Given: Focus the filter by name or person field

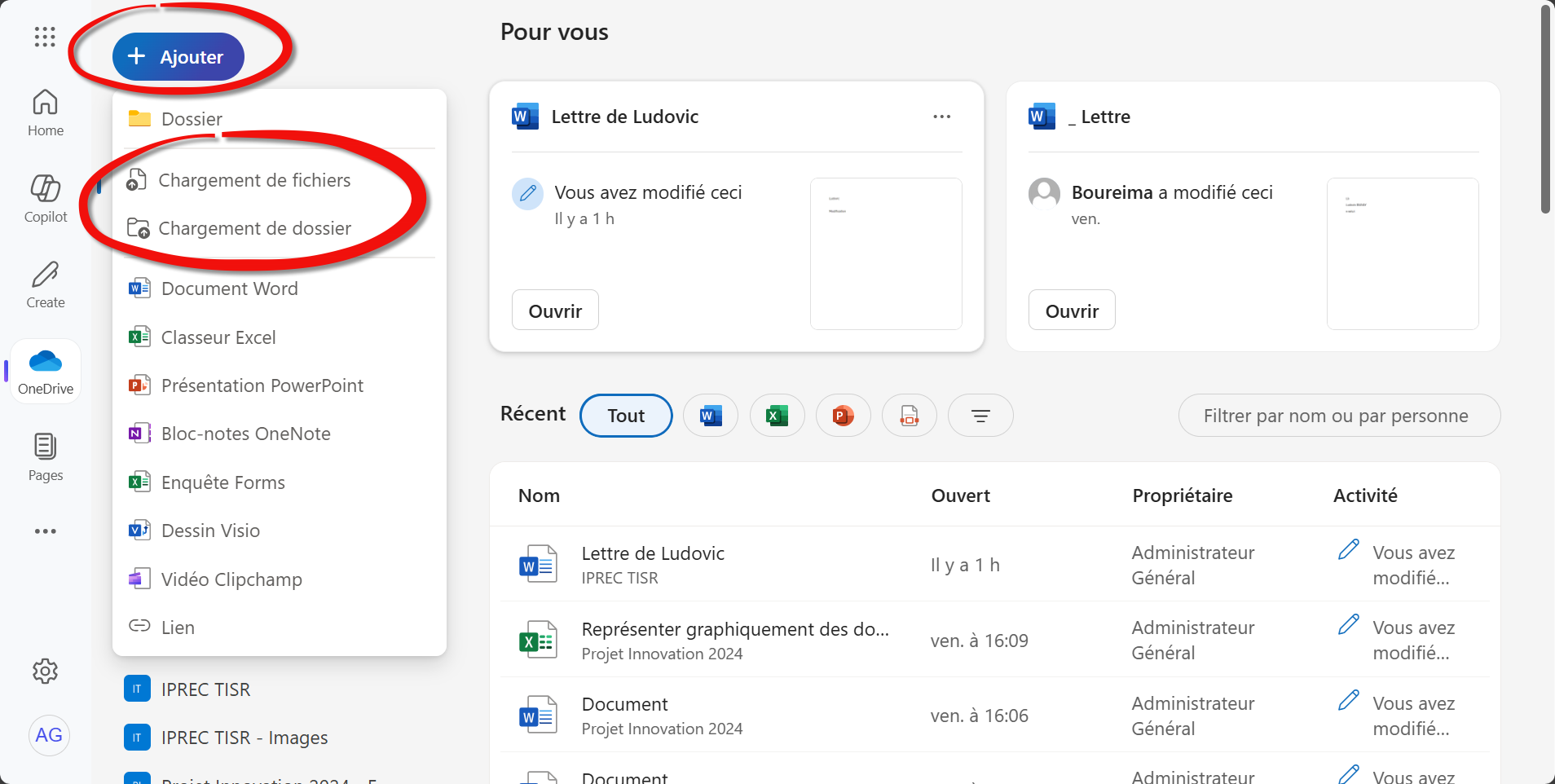Looking at the screenshot, I should 1338,416.
